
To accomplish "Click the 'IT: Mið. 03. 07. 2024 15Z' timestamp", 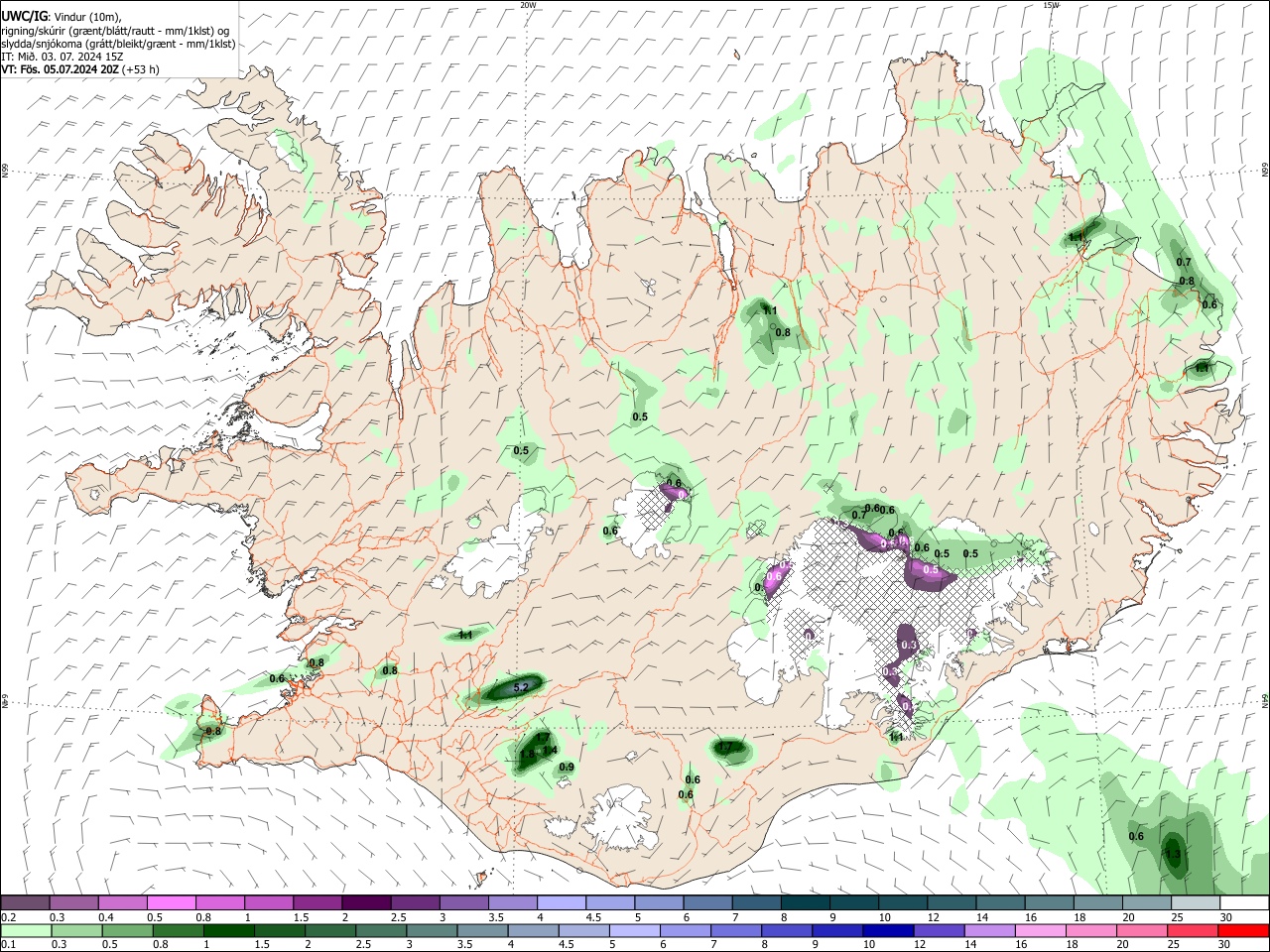I will click(63, 57).
